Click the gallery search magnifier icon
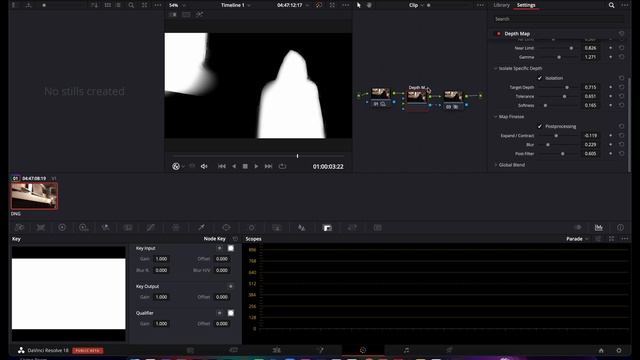 [131, 5]
